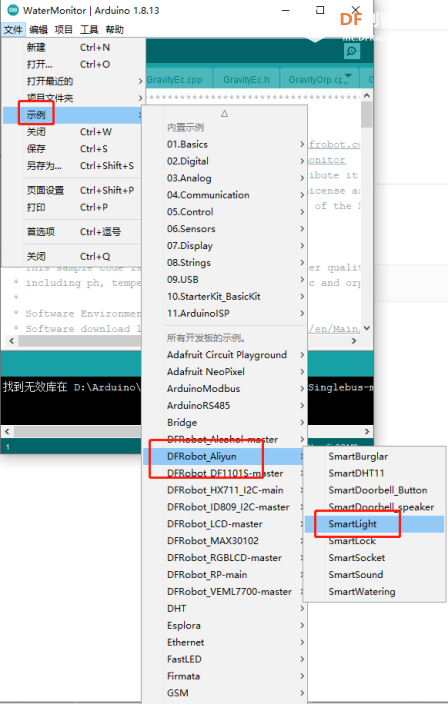Open the 10.StarterKit_BasicKit submenu
The width and height of the screenshot is (448, 705).
pos(225,296)
